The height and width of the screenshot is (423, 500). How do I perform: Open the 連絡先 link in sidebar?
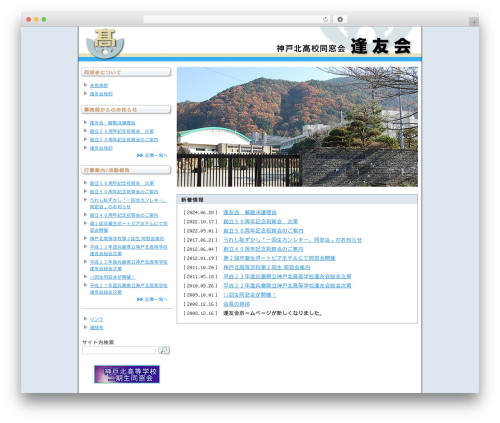[x=97, y=328]
